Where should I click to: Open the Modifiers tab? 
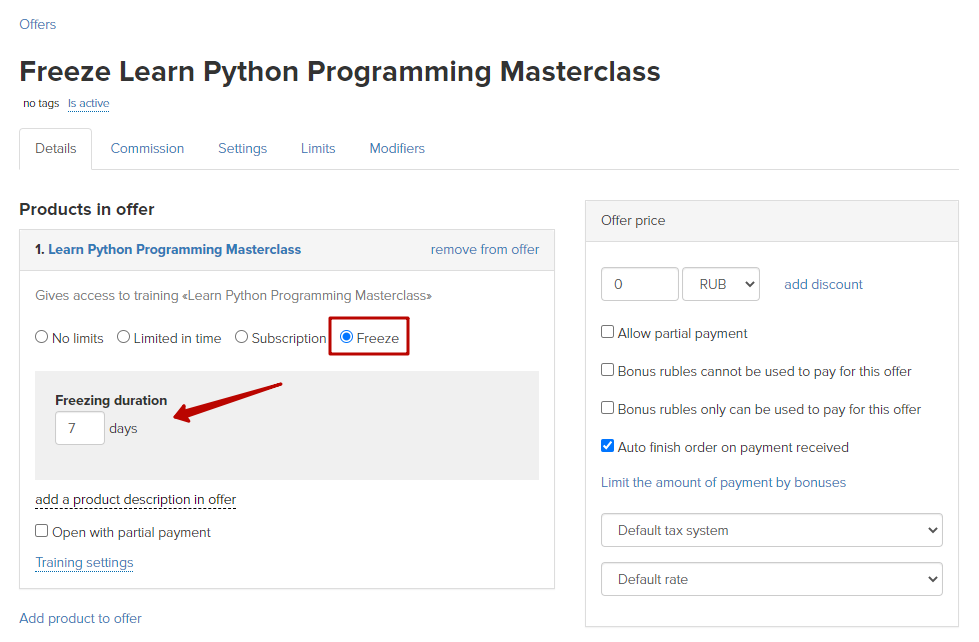[397, 149]
